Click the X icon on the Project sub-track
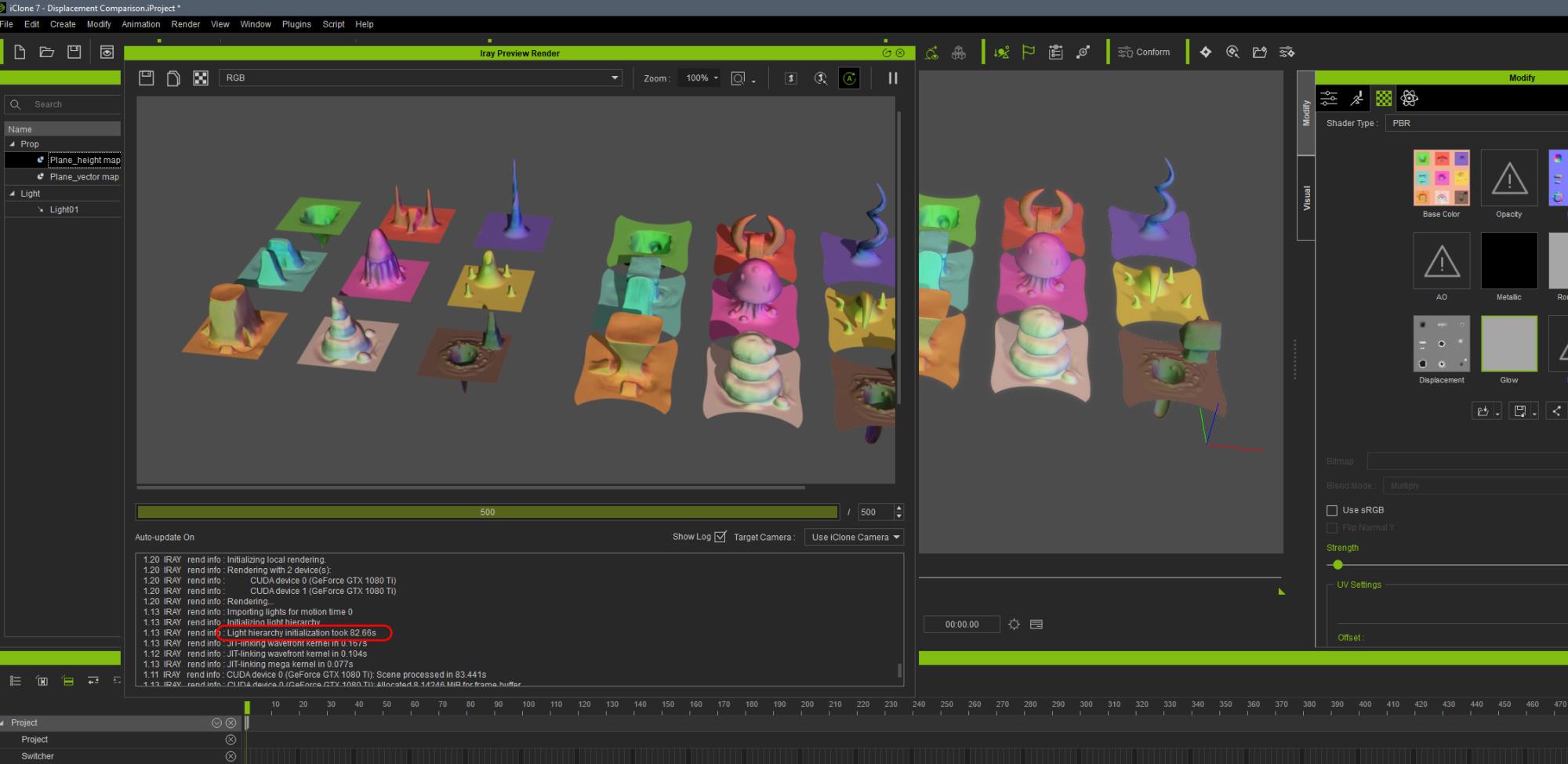Viewport: 1568px width, 764px height. [230, 740]
